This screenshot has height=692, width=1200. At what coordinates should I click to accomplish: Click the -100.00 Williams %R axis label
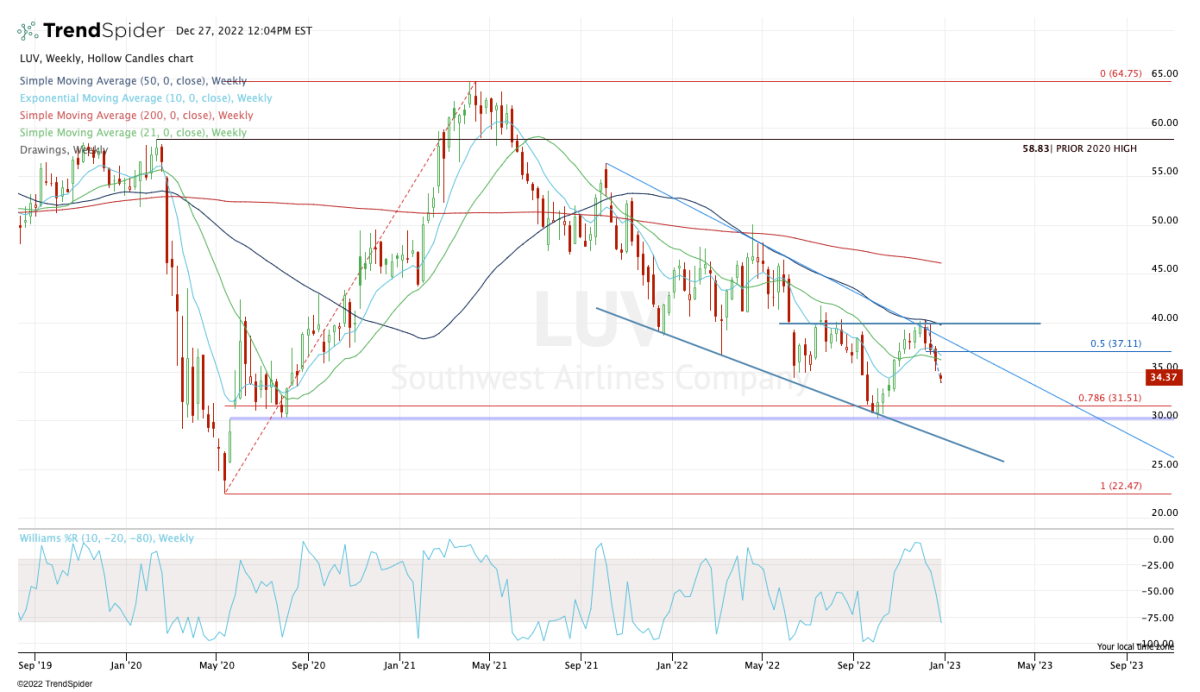click(x=1158, y=644)
